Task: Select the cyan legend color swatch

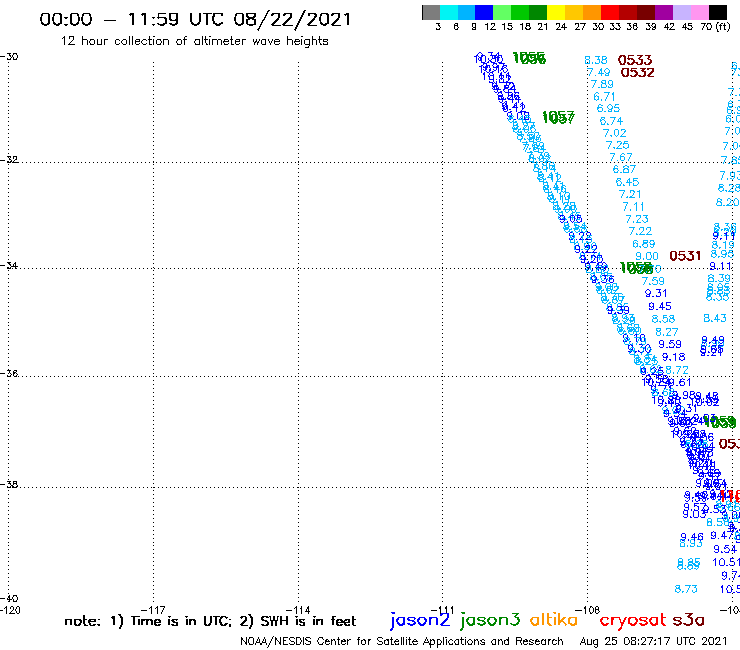Action: pos(449,12)
